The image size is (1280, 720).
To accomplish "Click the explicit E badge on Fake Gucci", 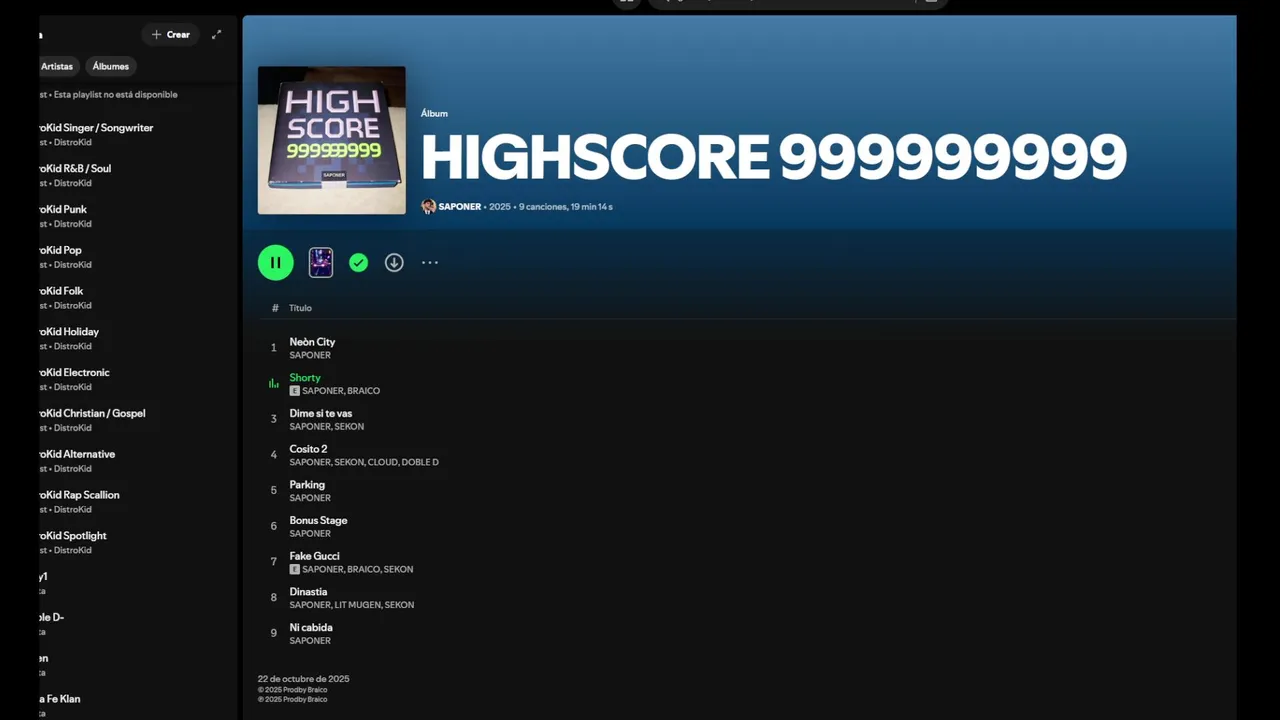I will [294, 569].
